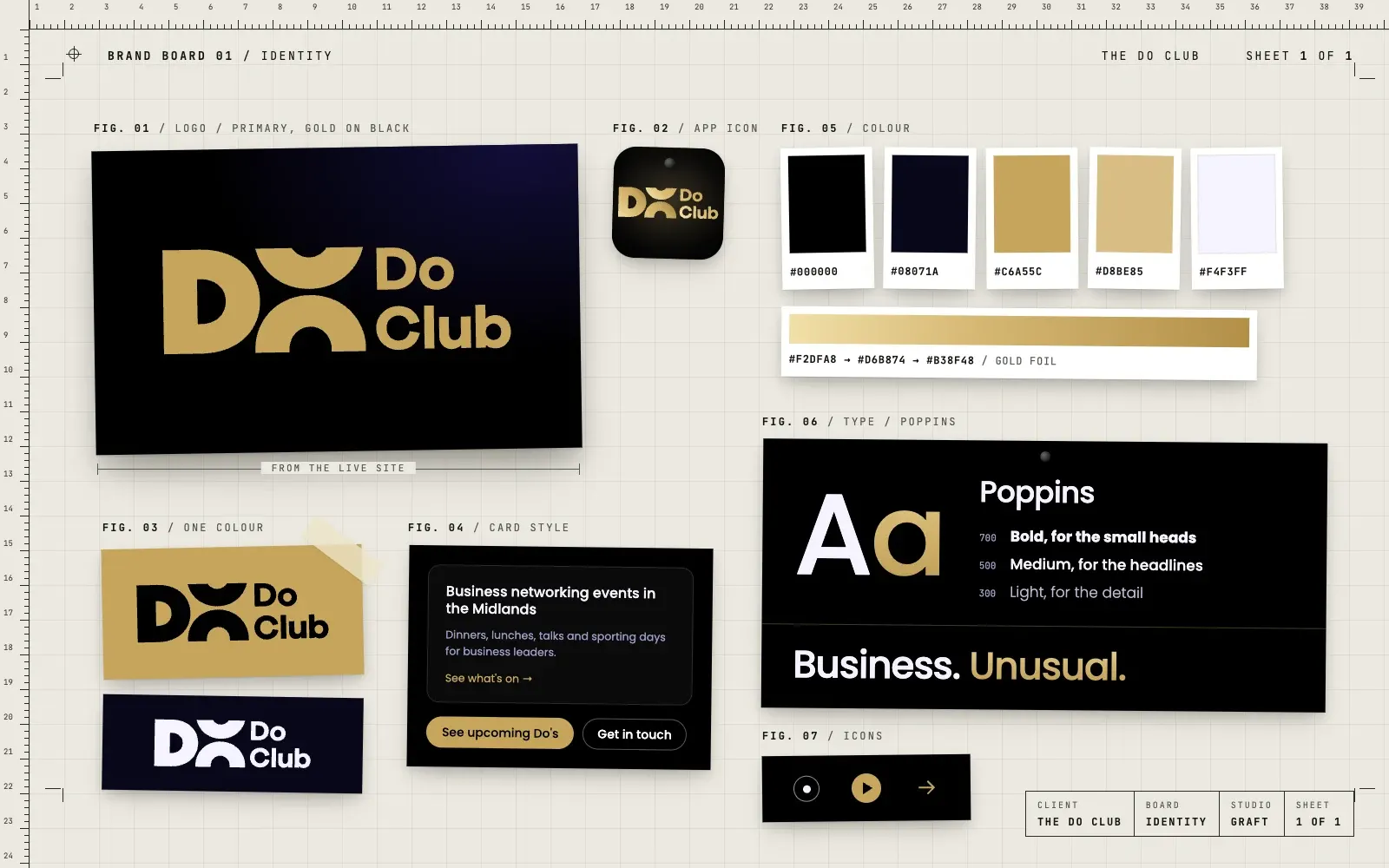The width and height of the screenshot is (1389, 868).
Task: Click the Fig. 03 One Colour caption
Action: click(x=183, y=528)
